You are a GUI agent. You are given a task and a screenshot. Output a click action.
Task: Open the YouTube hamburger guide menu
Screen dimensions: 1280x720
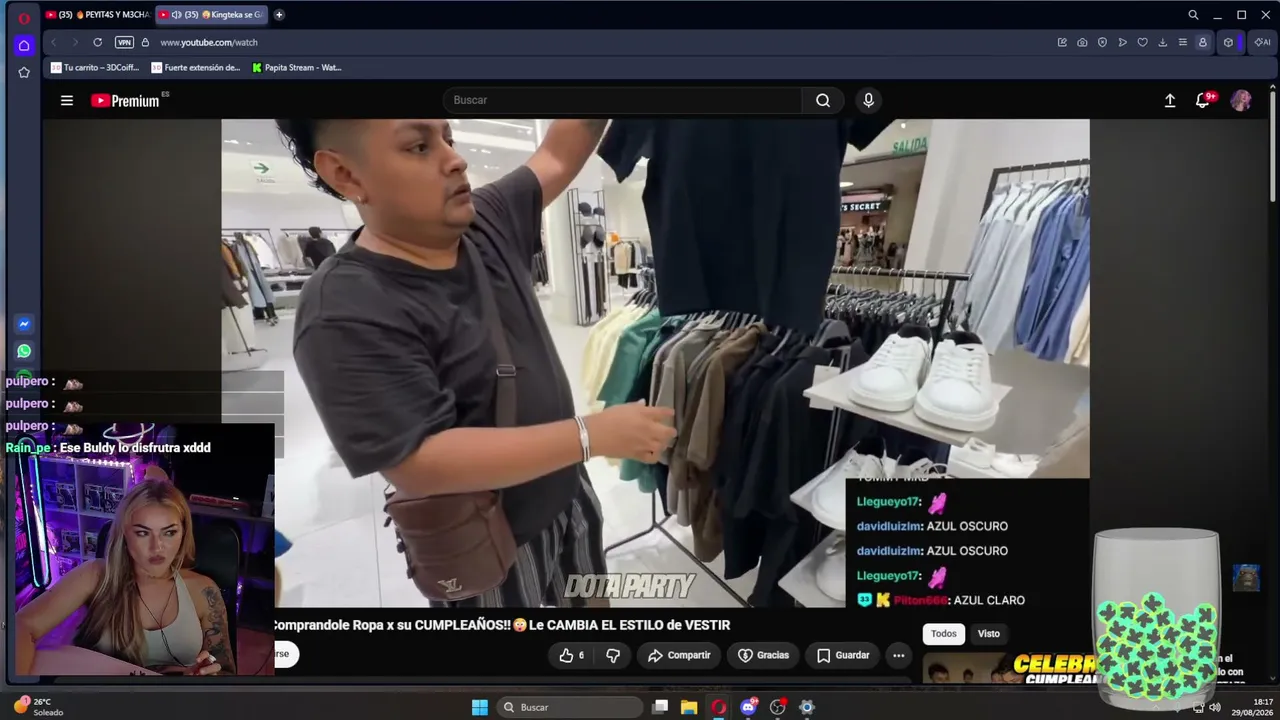[67, 100]
